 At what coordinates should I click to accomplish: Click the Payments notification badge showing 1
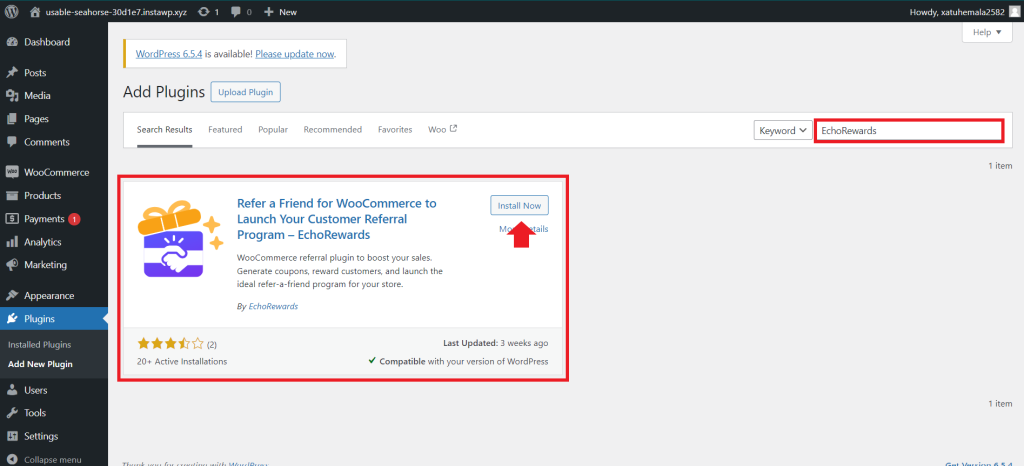coord(74,219)
